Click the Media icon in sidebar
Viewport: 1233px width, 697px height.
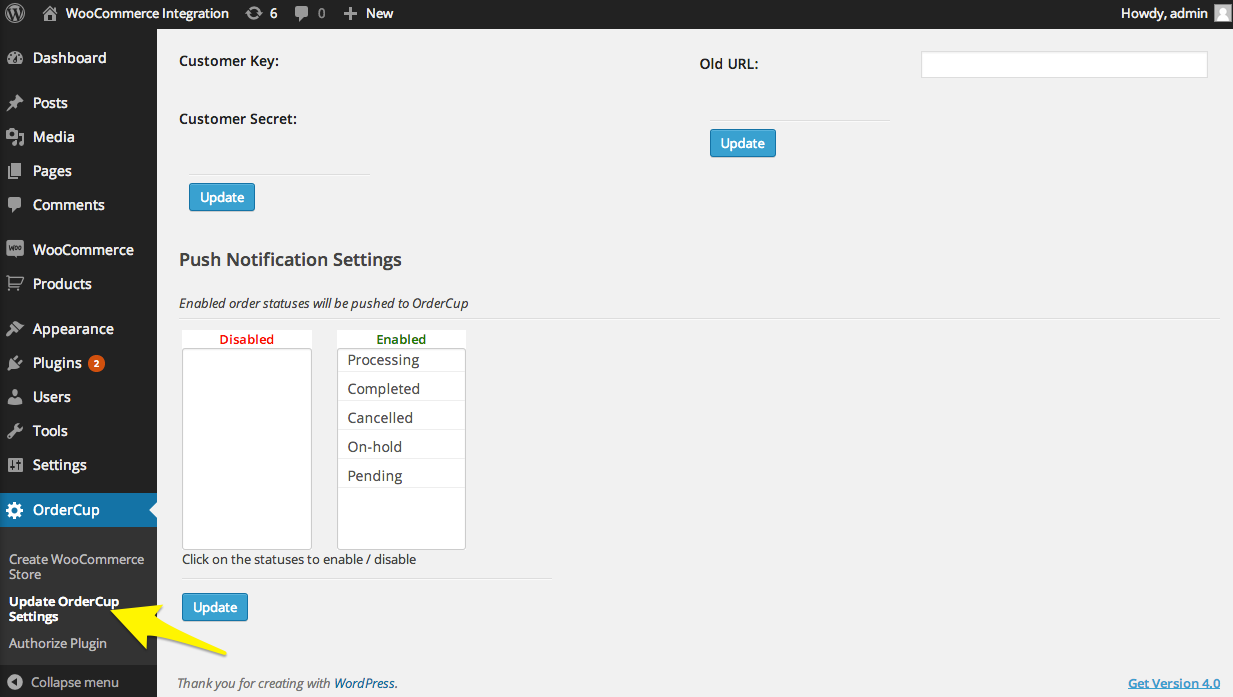point(15,137)
